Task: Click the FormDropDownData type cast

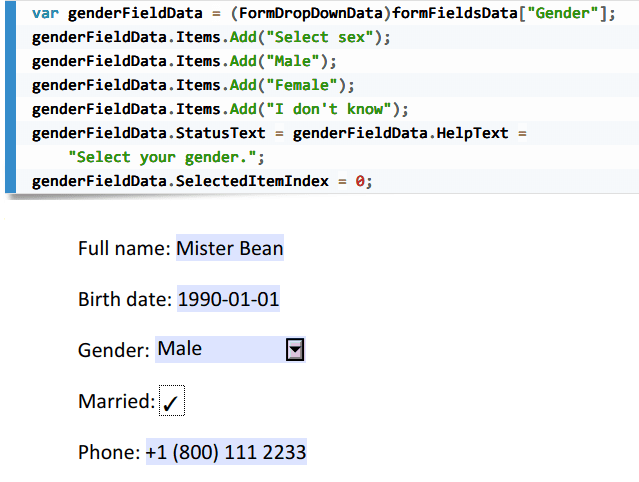Action: point(311,13)
